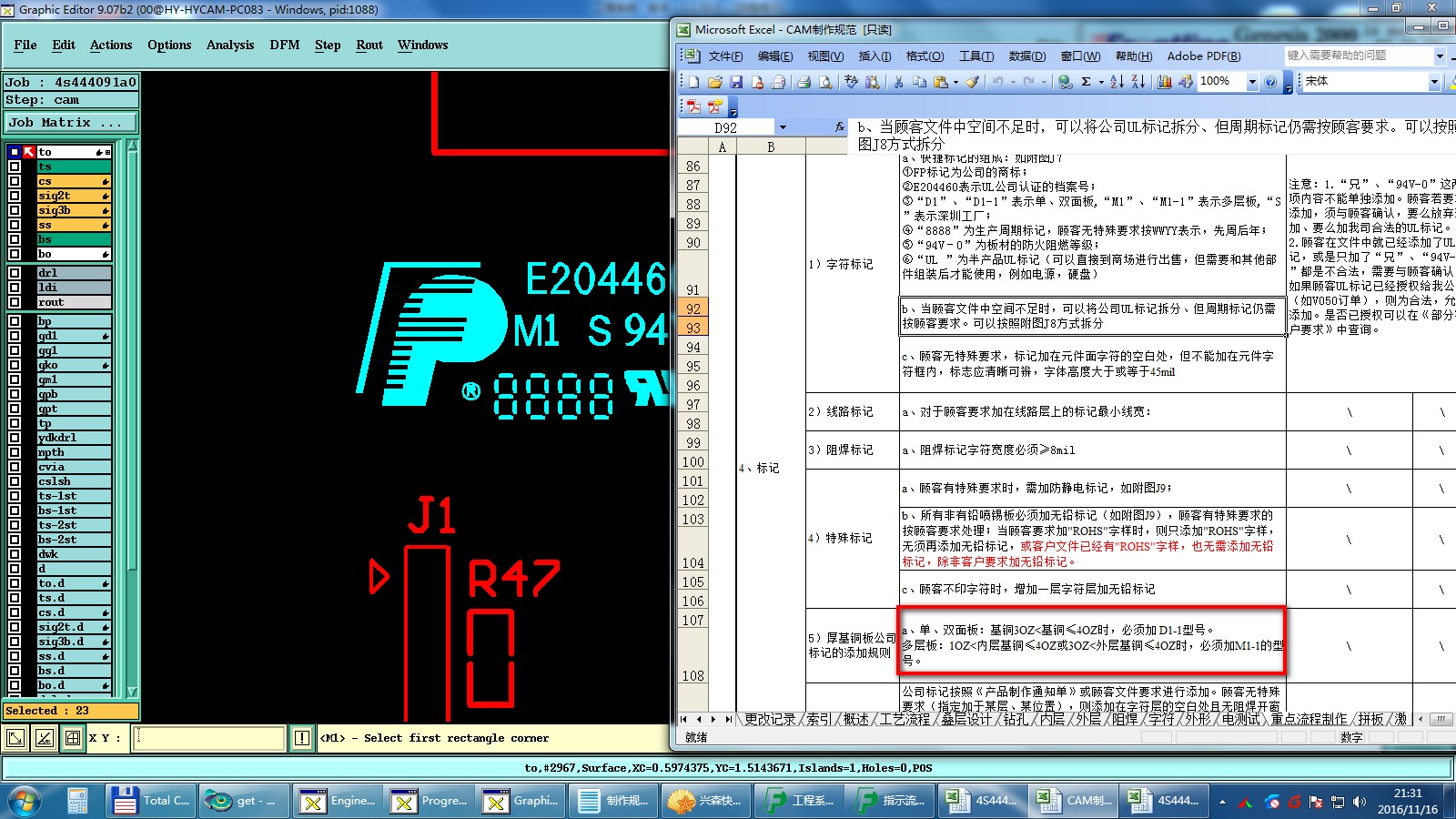The height and width of the screenshot is (819, 1456).
Task: Click Sort Ascending A-Z icon
Action: [x=1117, y=82]
